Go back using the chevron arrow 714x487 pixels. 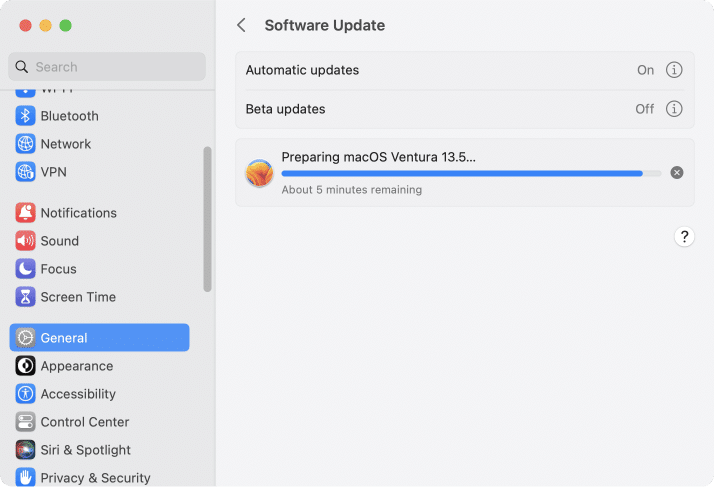pyautogui.click(x=241, y=26)
